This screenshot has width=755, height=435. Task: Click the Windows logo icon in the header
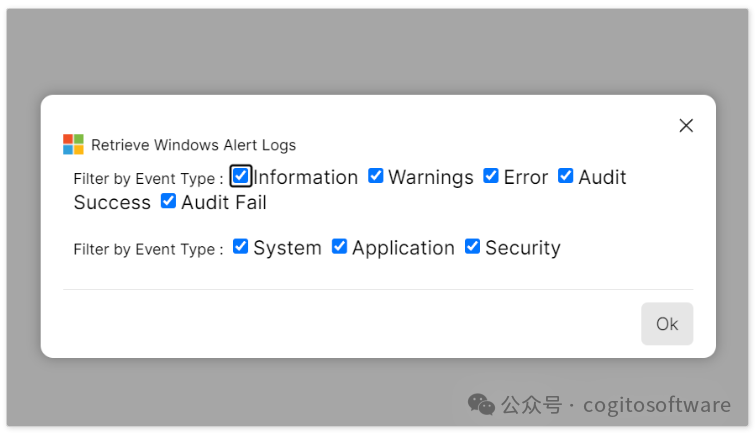click(73, 145)
